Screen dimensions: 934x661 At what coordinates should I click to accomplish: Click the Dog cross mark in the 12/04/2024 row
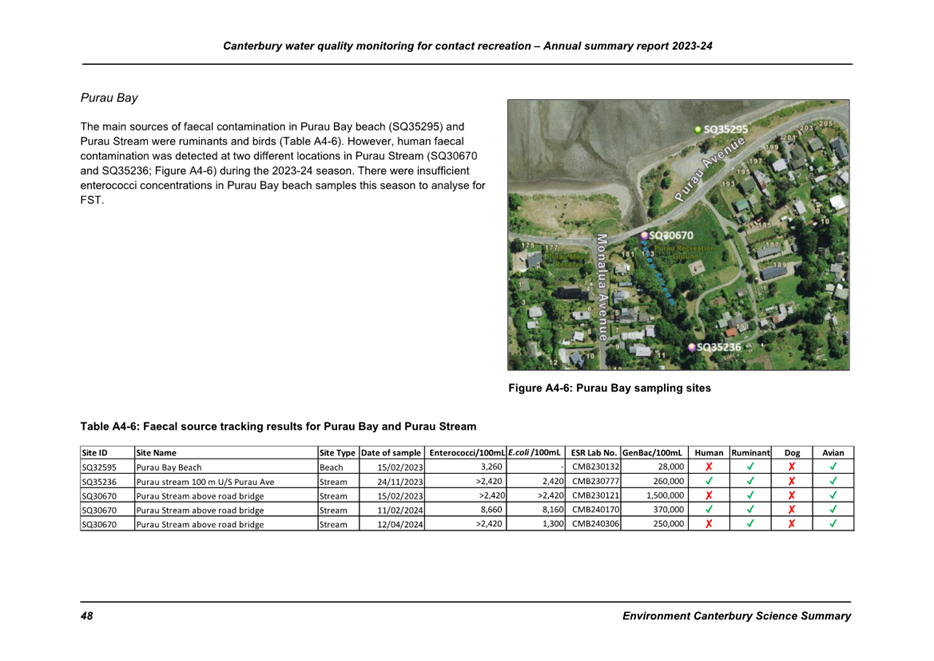tap(792, 524)
